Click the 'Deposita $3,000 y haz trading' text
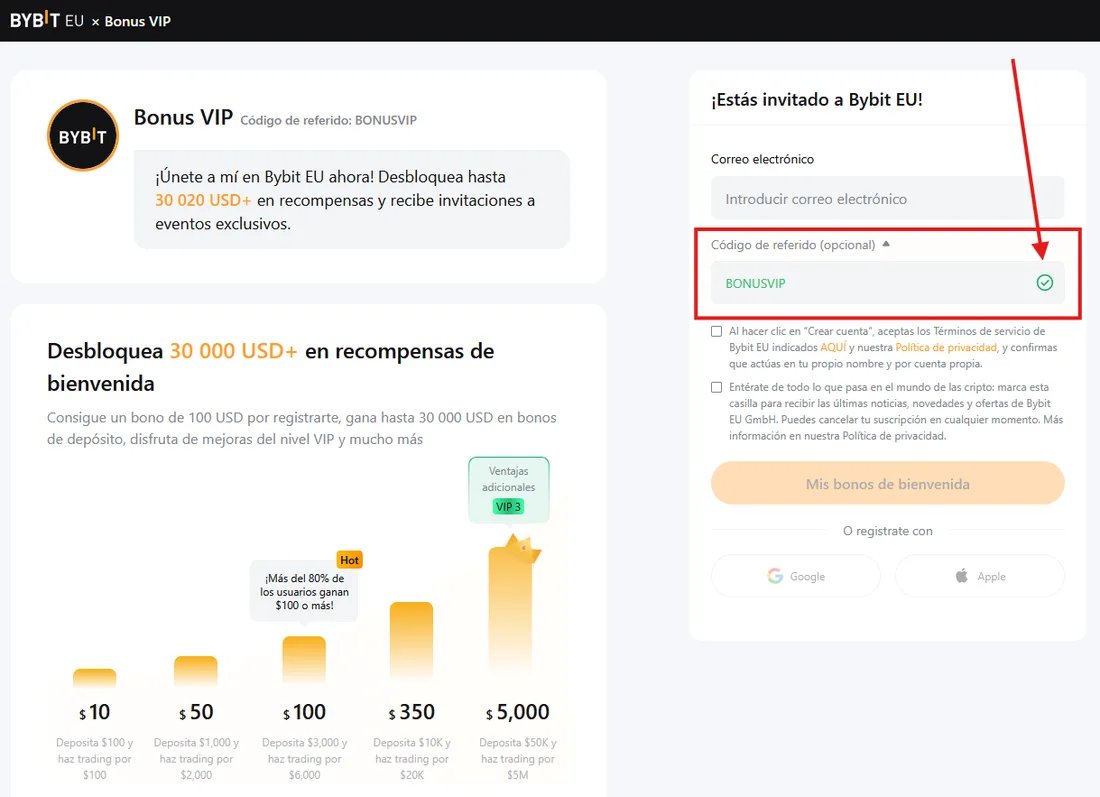 (304, 758)
